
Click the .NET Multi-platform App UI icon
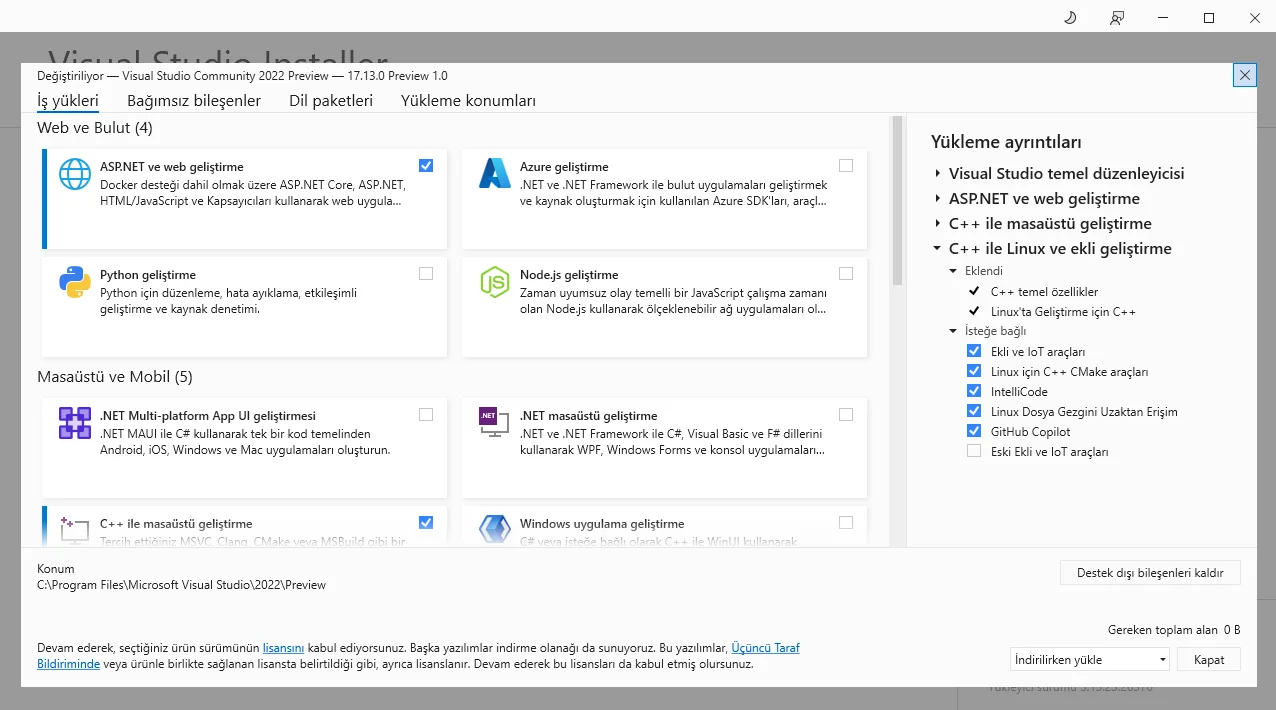click(75, 423)
